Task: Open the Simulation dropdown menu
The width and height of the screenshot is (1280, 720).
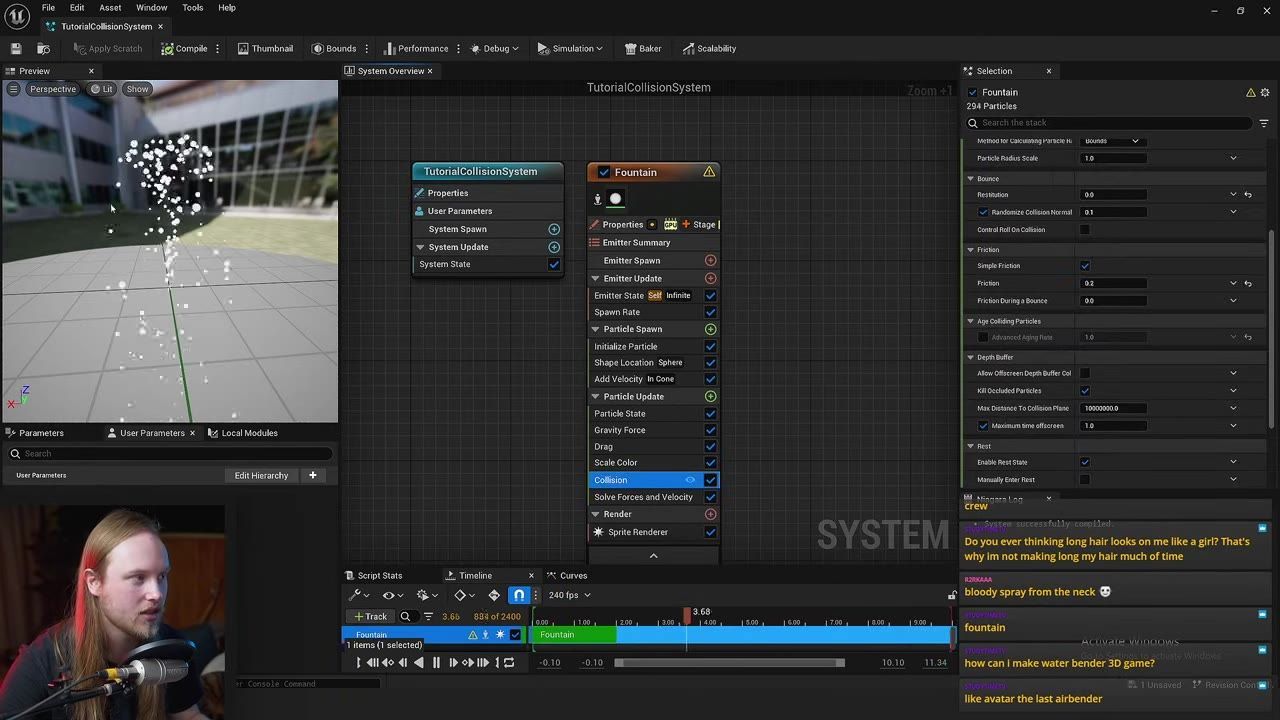Action: click(570, 48)
